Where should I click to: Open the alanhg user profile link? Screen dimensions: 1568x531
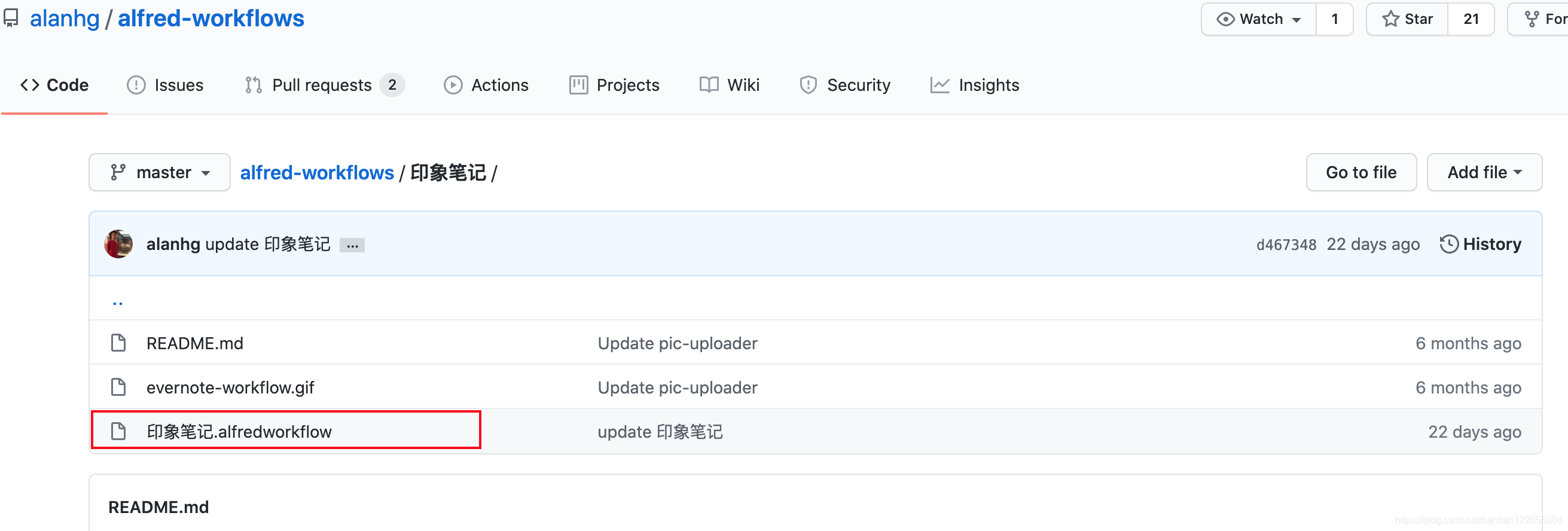point(65,19)
